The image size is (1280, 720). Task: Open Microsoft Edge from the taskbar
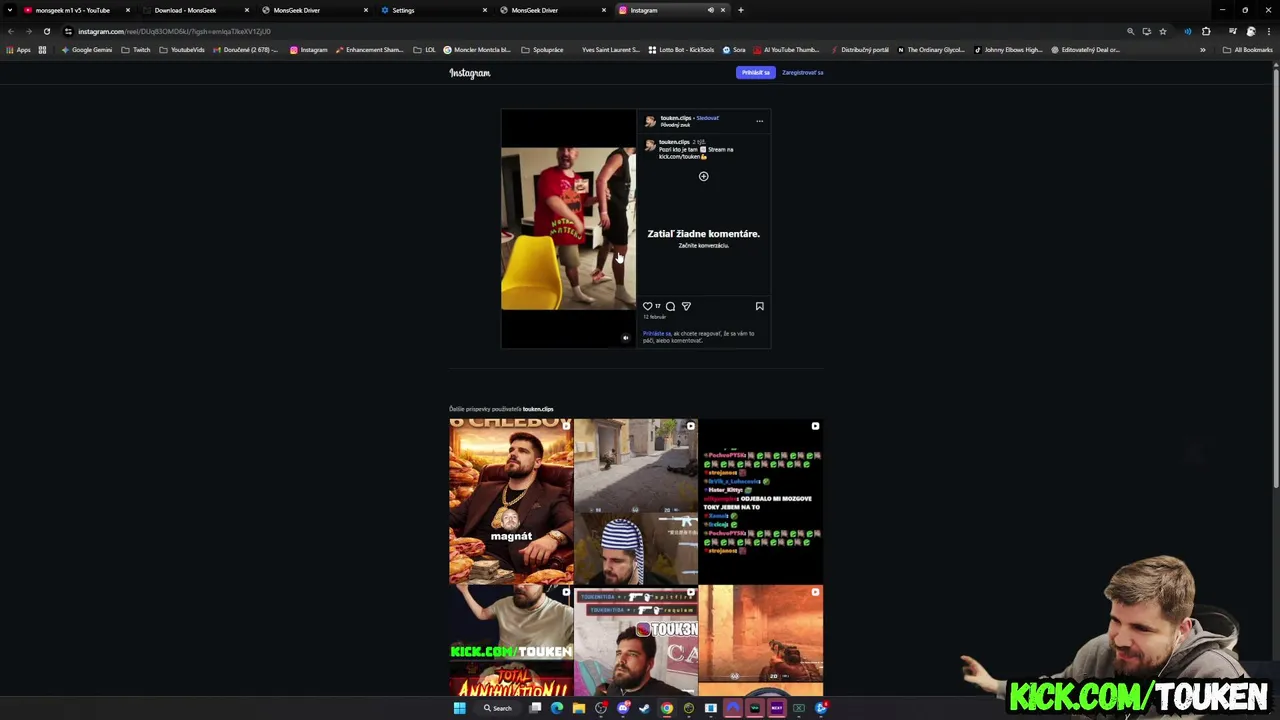coord(557,708)
